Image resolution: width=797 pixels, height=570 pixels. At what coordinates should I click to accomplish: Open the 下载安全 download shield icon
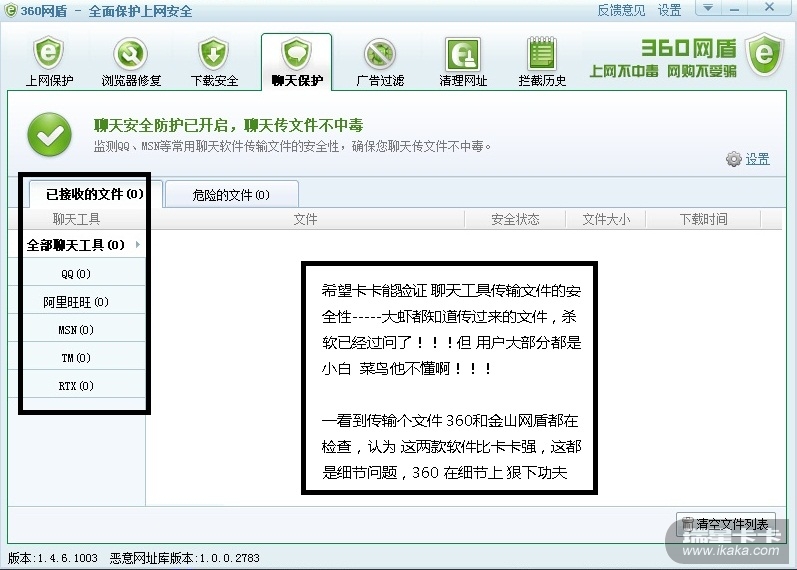point(214,53)
